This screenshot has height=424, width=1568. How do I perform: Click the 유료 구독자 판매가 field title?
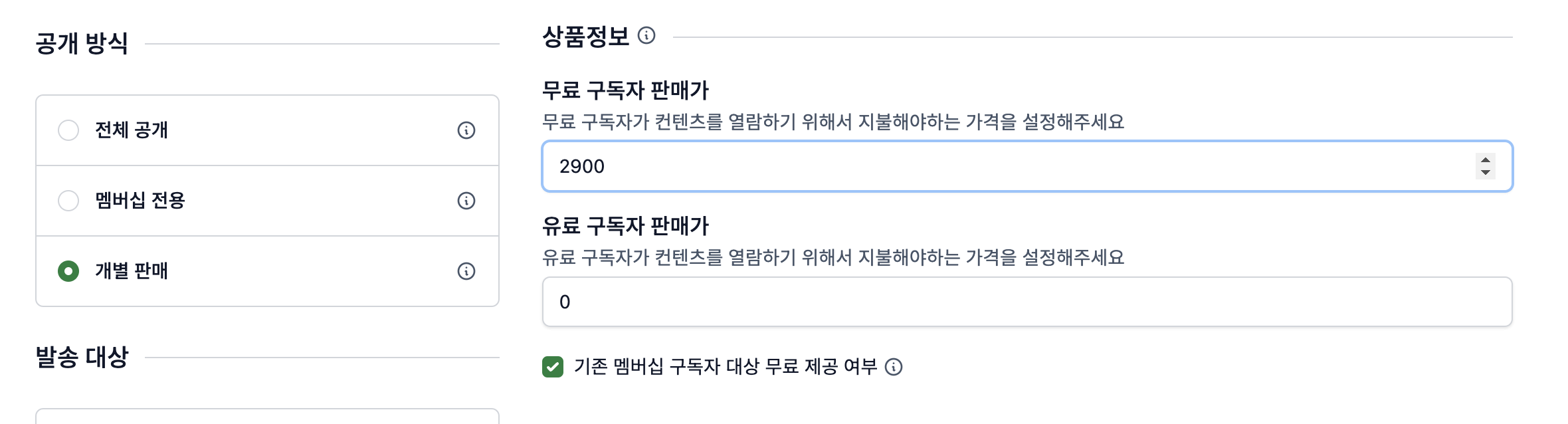pos(626,226)
